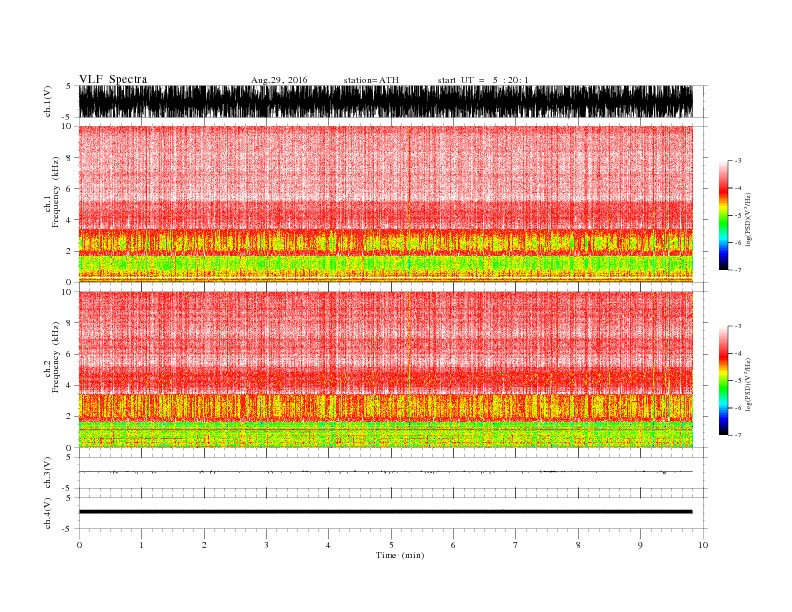
Task: Click the time axis tick label '0'
Action: (x=79, y=545)
